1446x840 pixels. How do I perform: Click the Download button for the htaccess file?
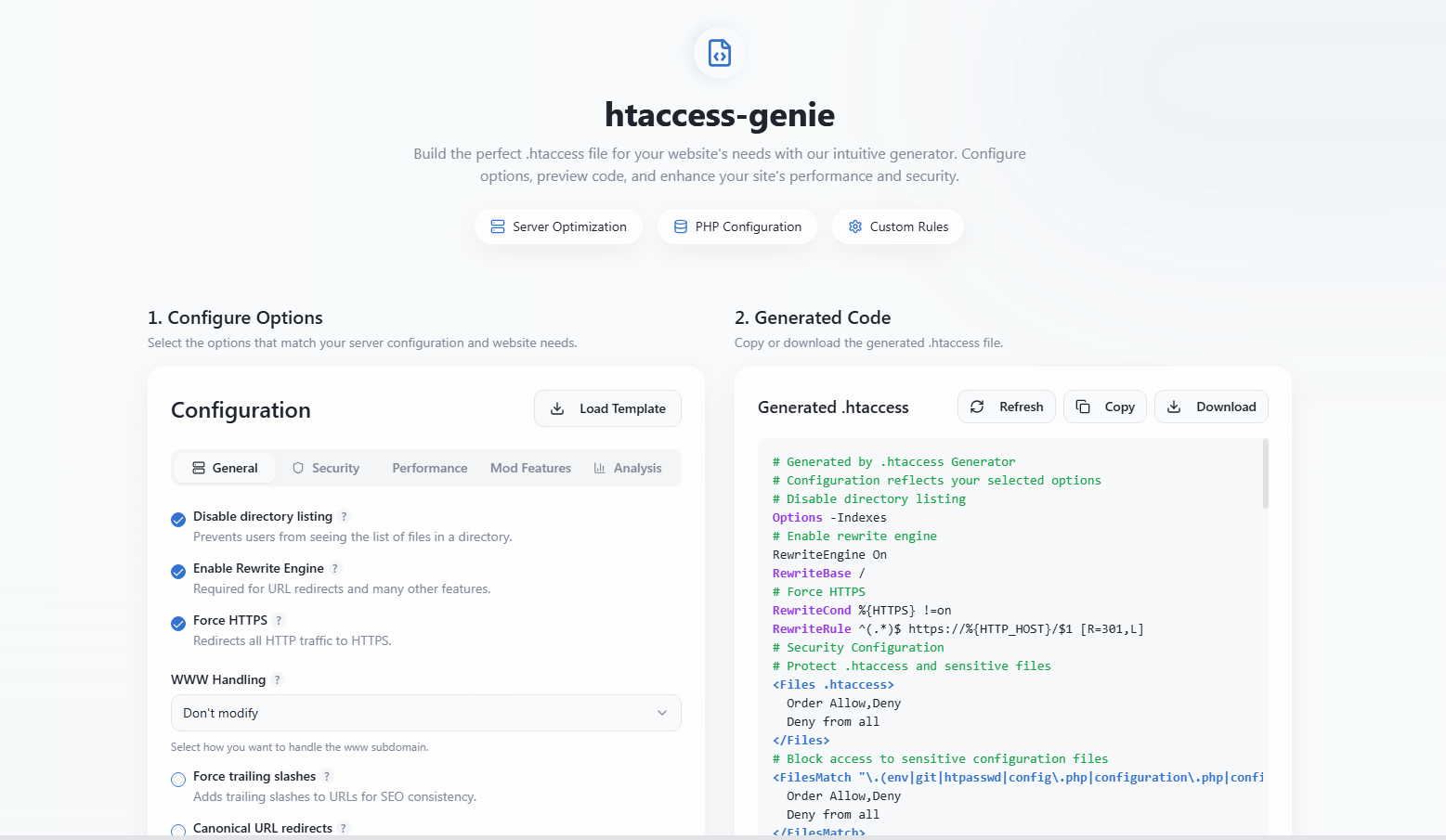coord(1211,407)
